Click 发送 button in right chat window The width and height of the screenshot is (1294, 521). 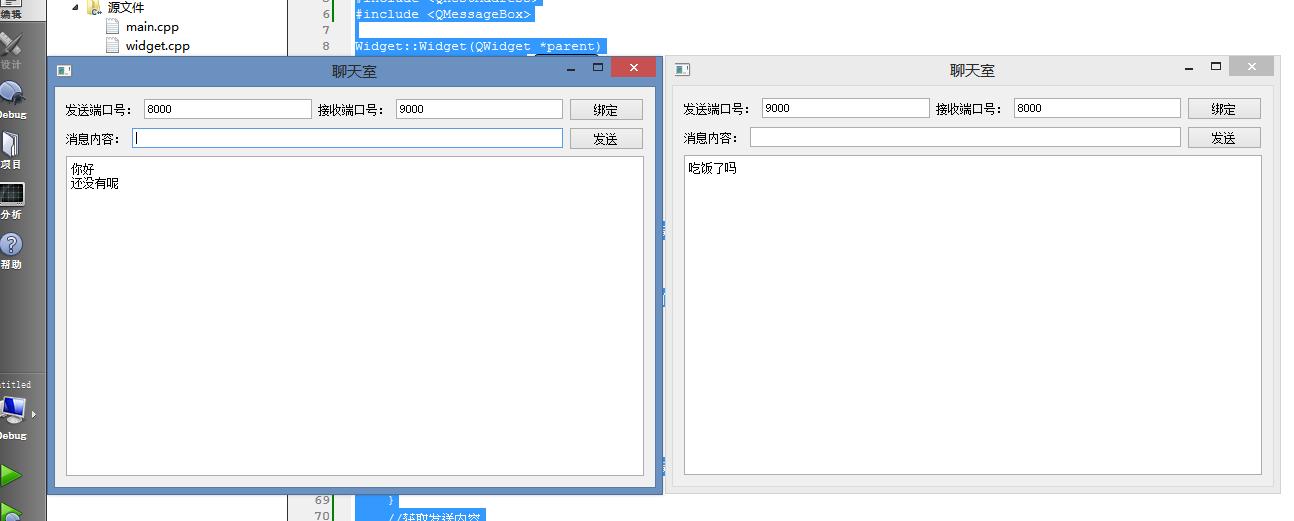[1224, 138]
